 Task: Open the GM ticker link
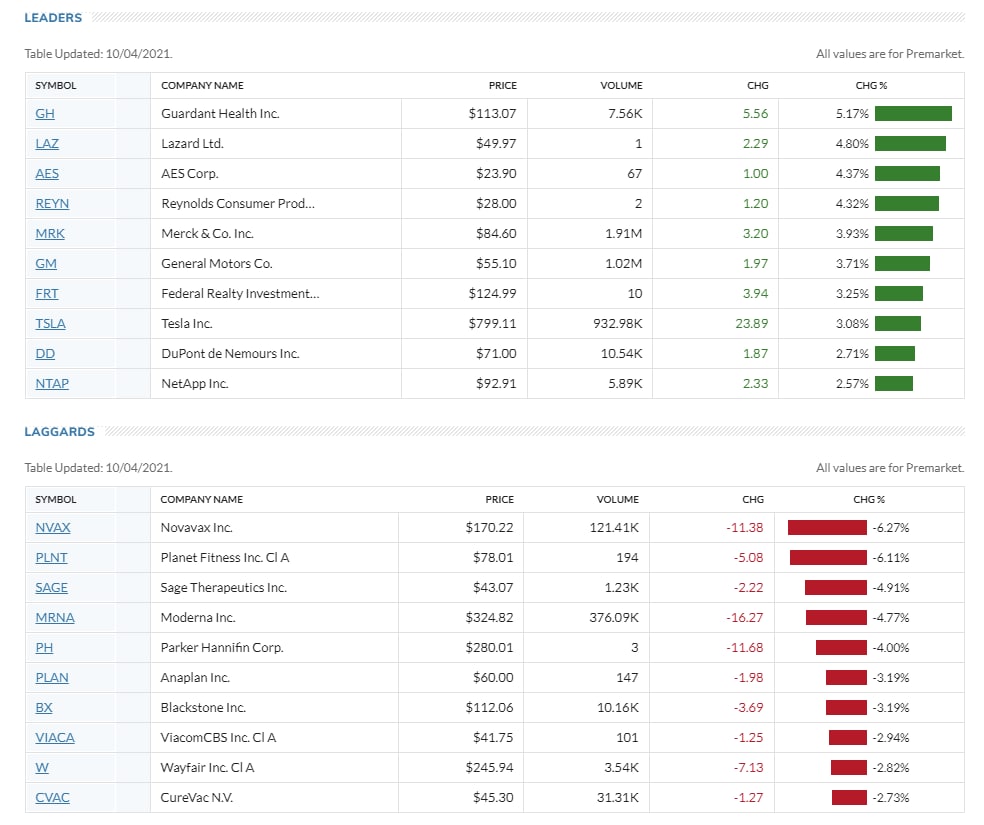[46, 264]
